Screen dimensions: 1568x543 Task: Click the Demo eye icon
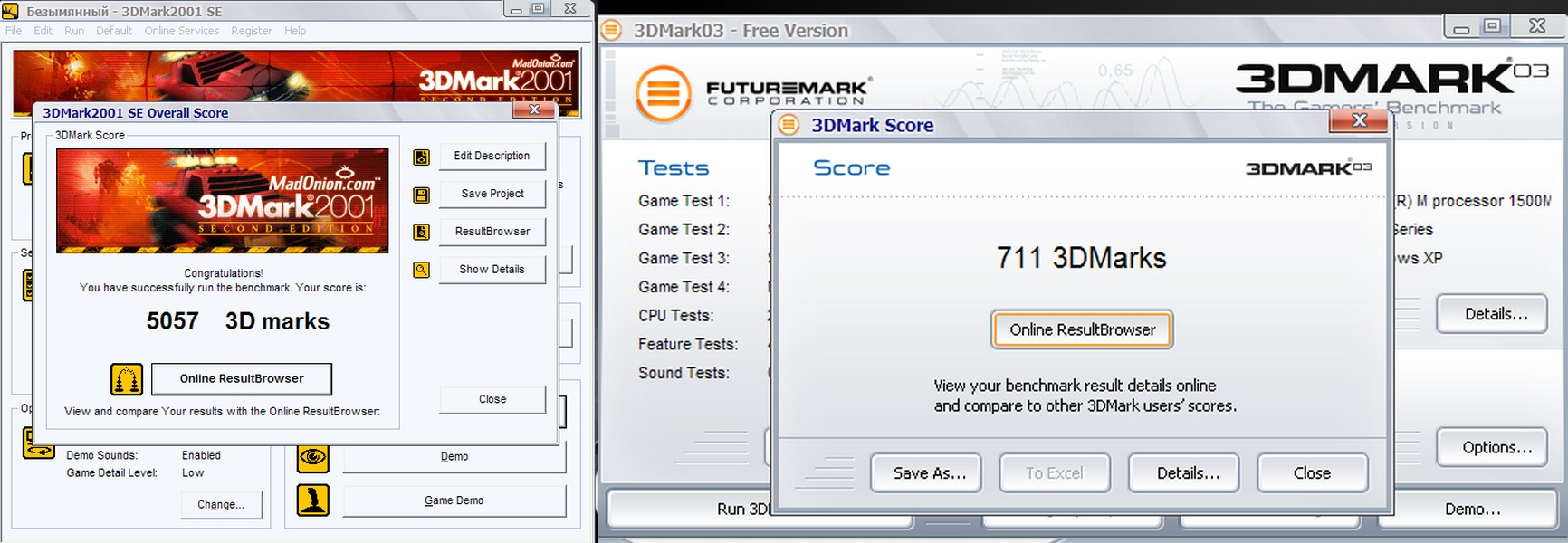point(313,457)
